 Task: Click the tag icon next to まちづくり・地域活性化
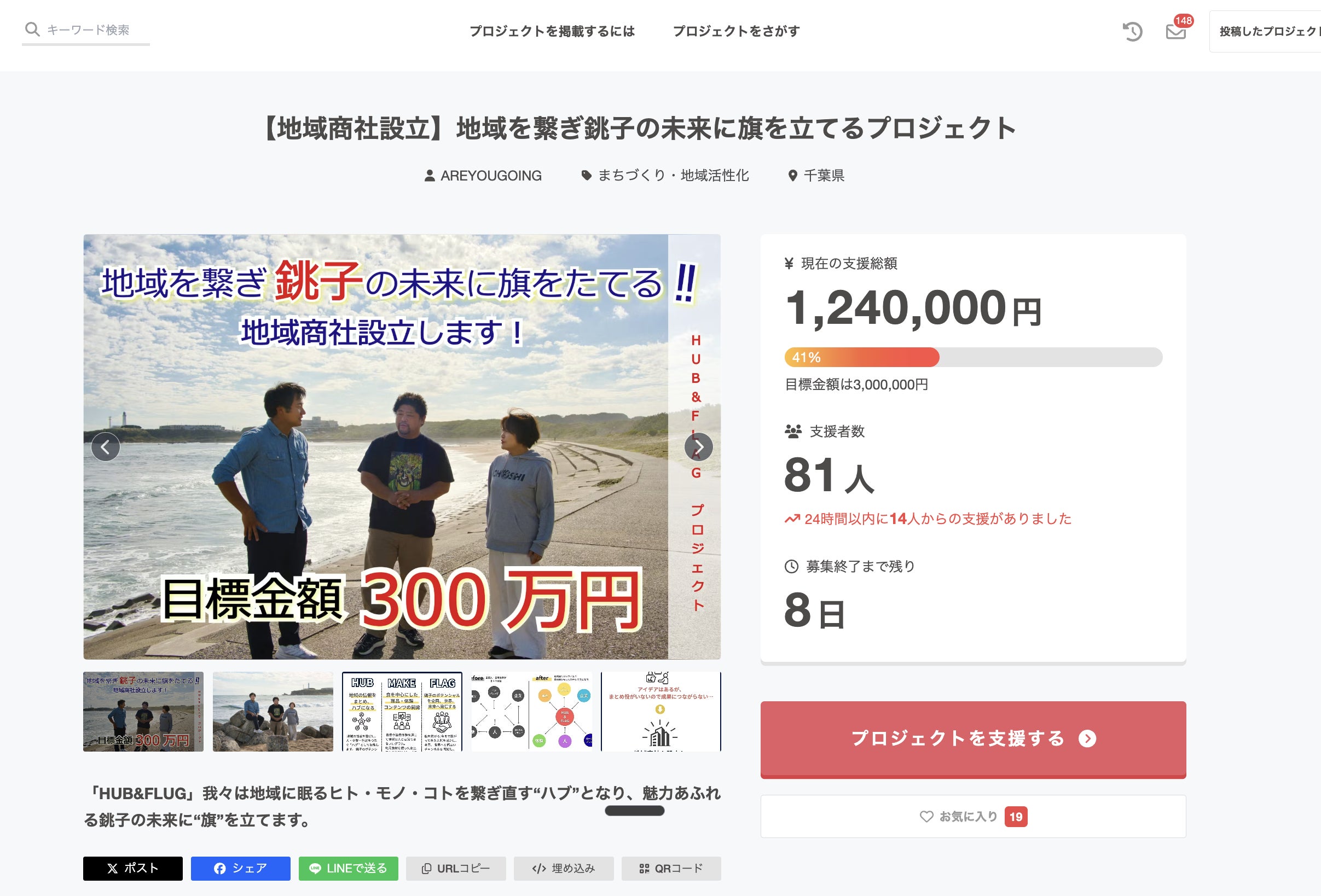click(x=586, y=176)
